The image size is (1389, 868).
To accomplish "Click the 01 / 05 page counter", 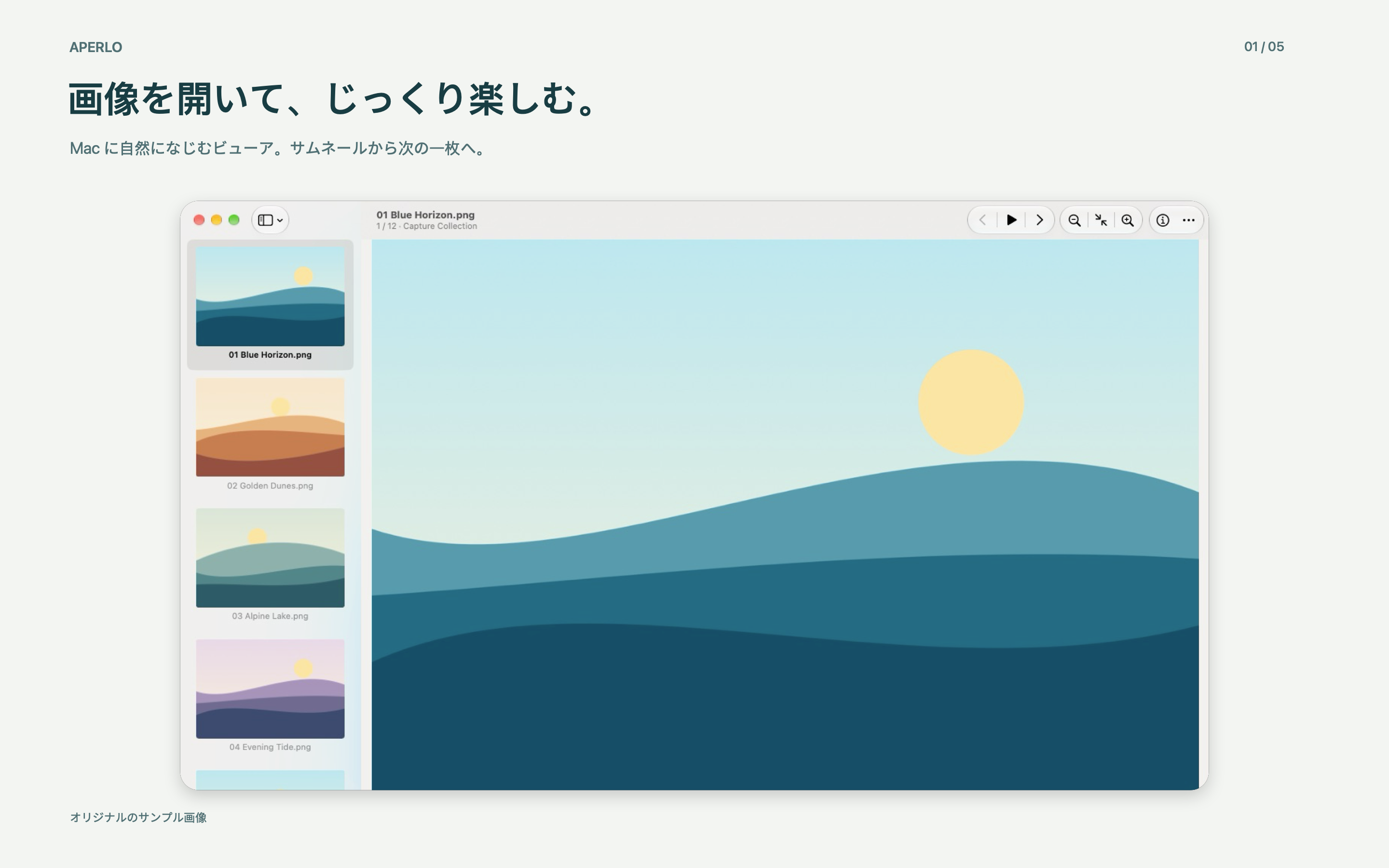I will tap(1264, 46).
